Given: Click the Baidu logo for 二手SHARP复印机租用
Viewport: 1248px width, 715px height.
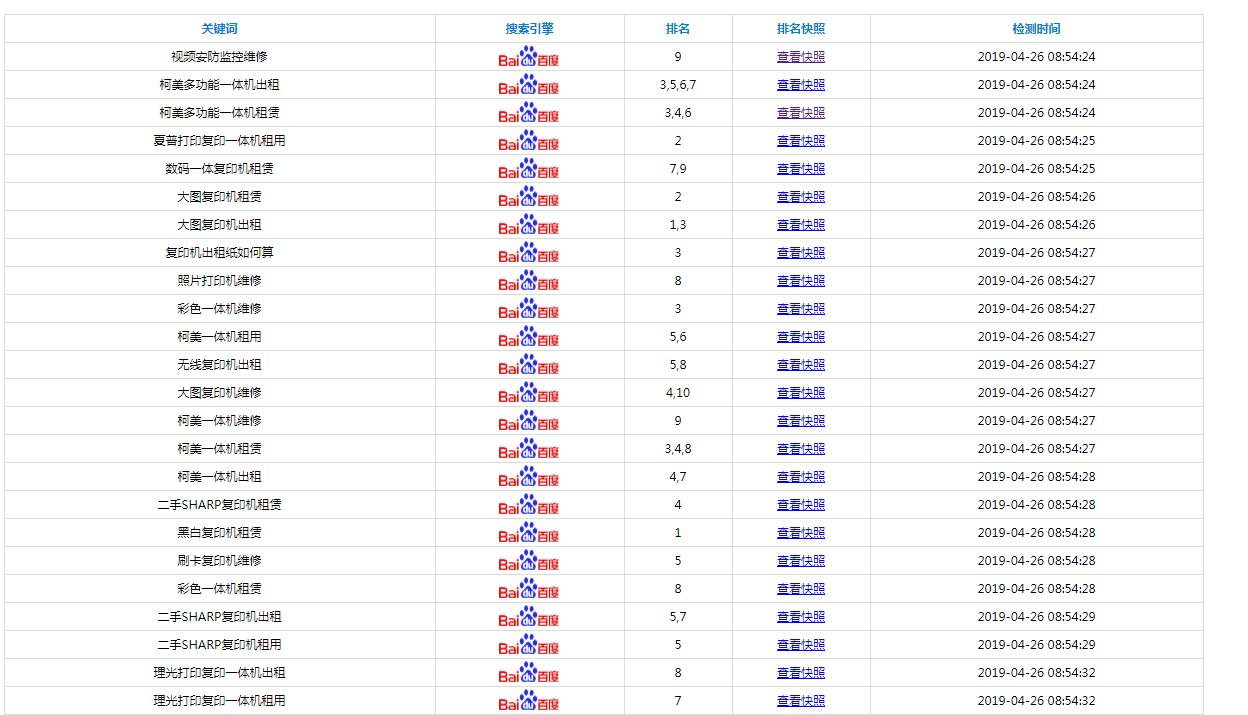Looking at the screenshot, I should point(529,646).
